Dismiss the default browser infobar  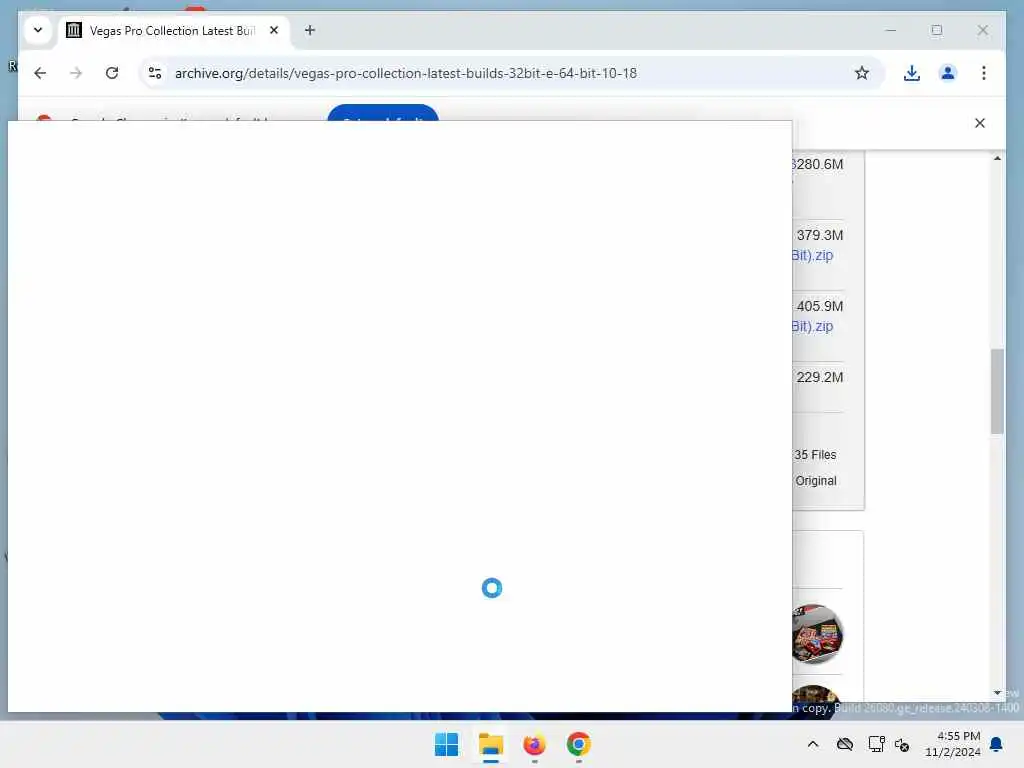980,123
